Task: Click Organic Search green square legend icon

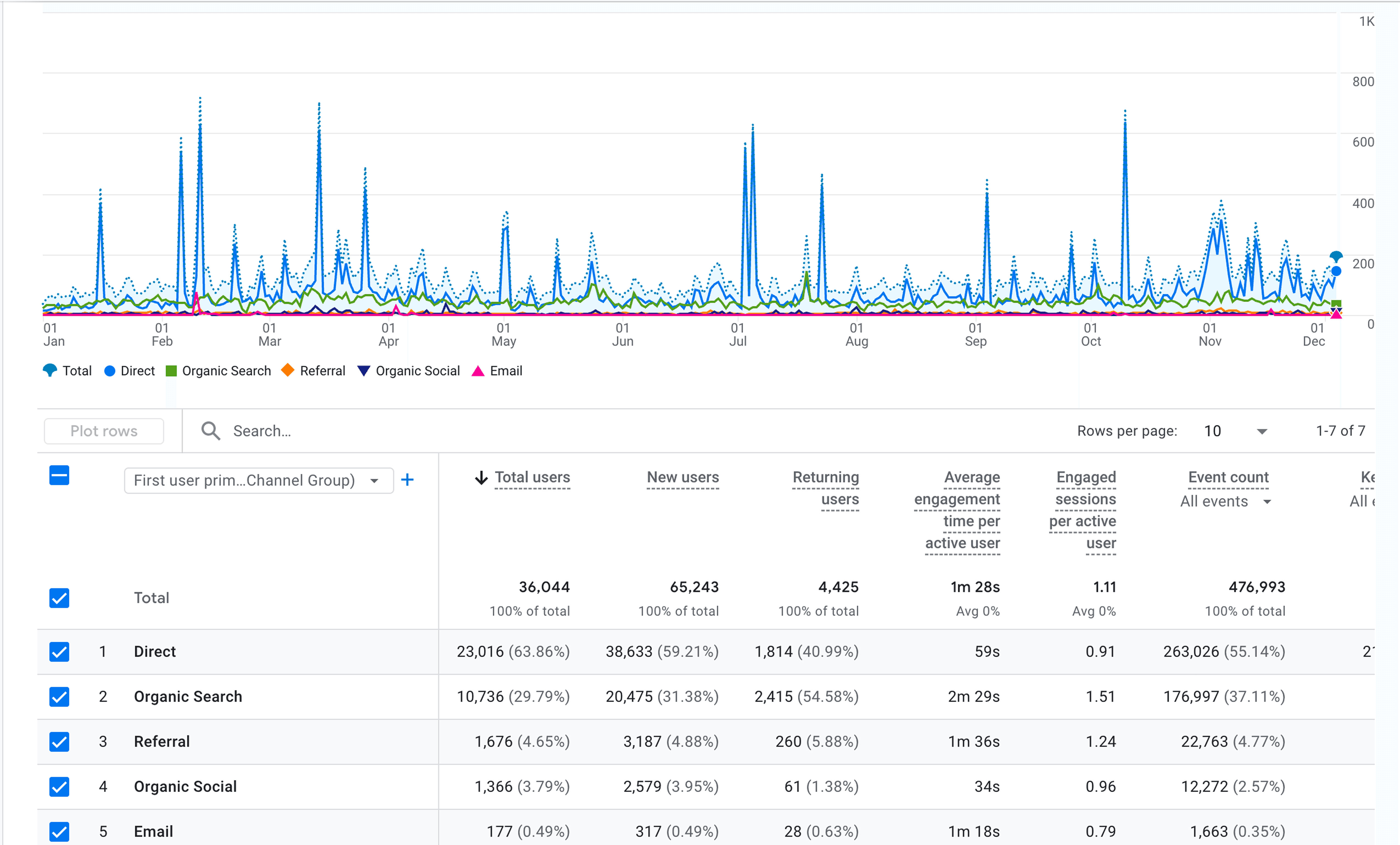Action: click(171, 371)
